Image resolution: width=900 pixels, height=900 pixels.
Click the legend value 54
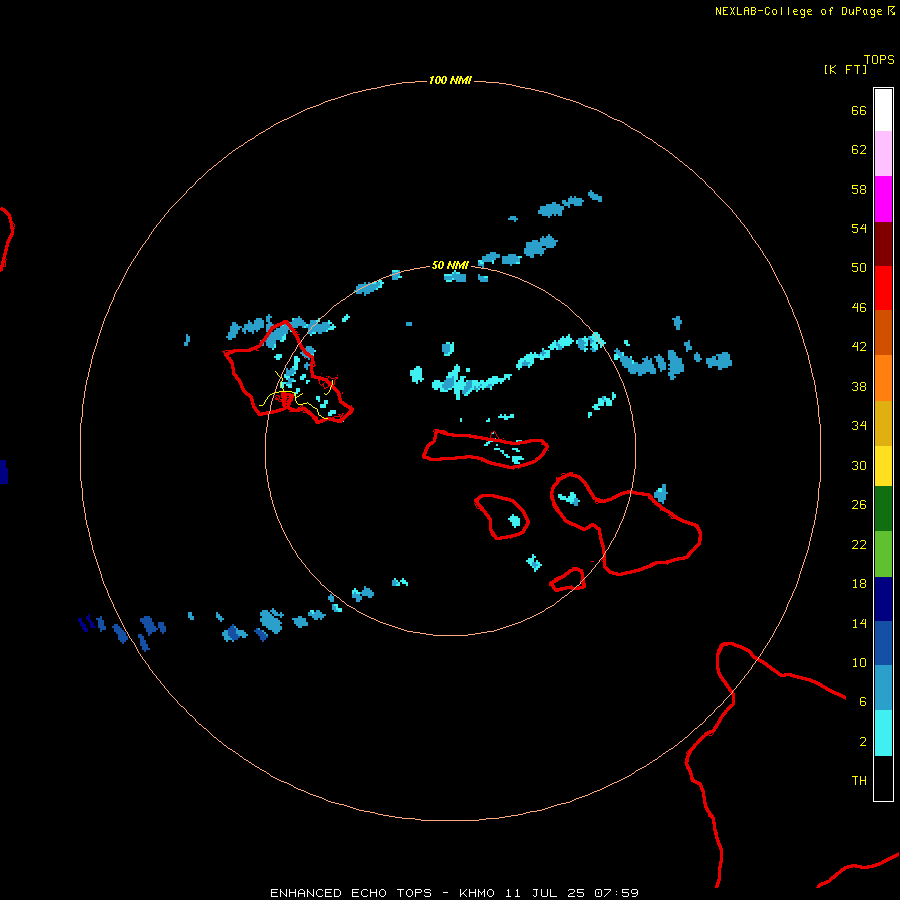coord(859,228)
